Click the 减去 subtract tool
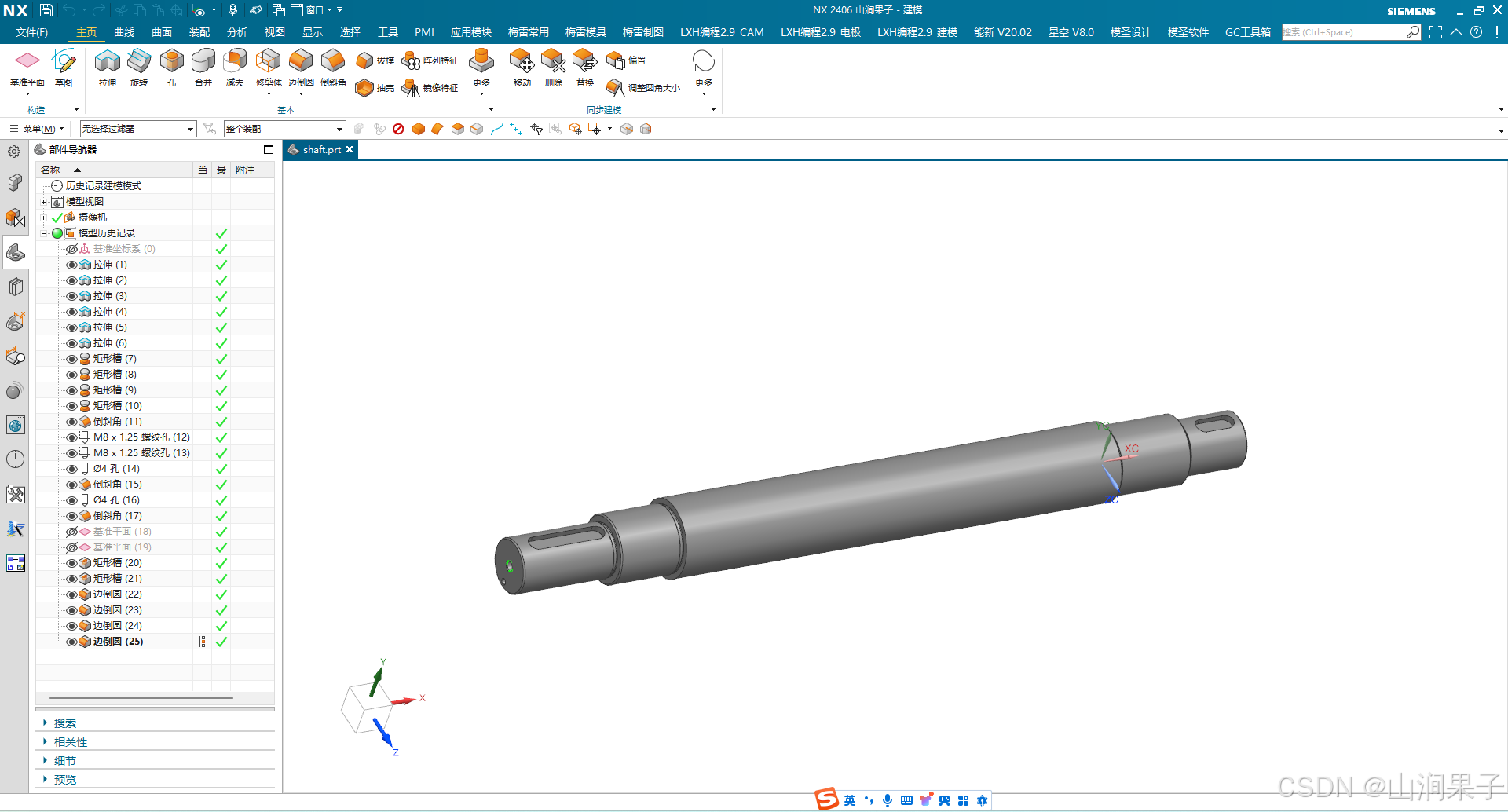 point(235,68)
